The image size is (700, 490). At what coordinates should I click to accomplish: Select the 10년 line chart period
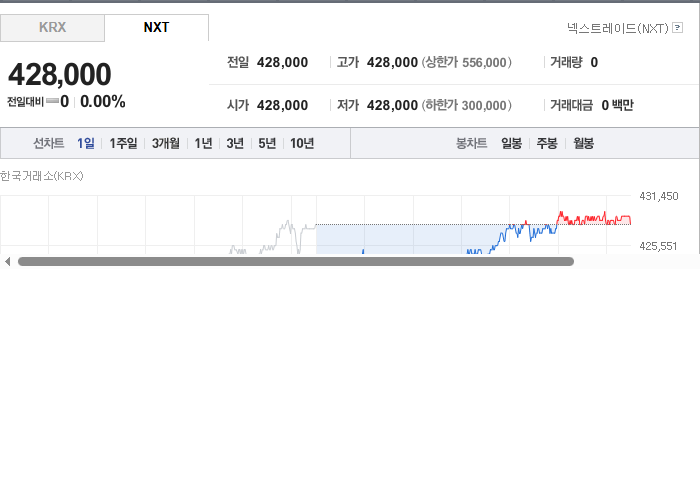[x=302, y=143]
